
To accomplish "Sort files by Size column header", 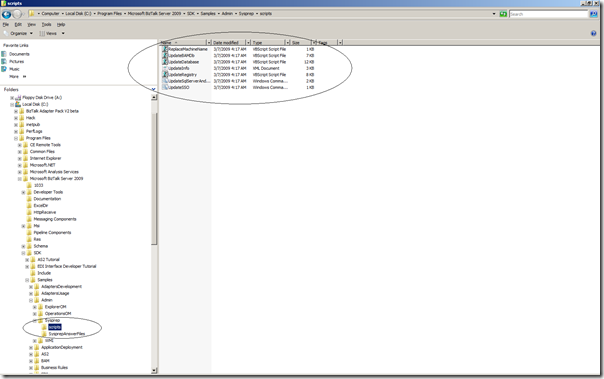I will point(295,42).
